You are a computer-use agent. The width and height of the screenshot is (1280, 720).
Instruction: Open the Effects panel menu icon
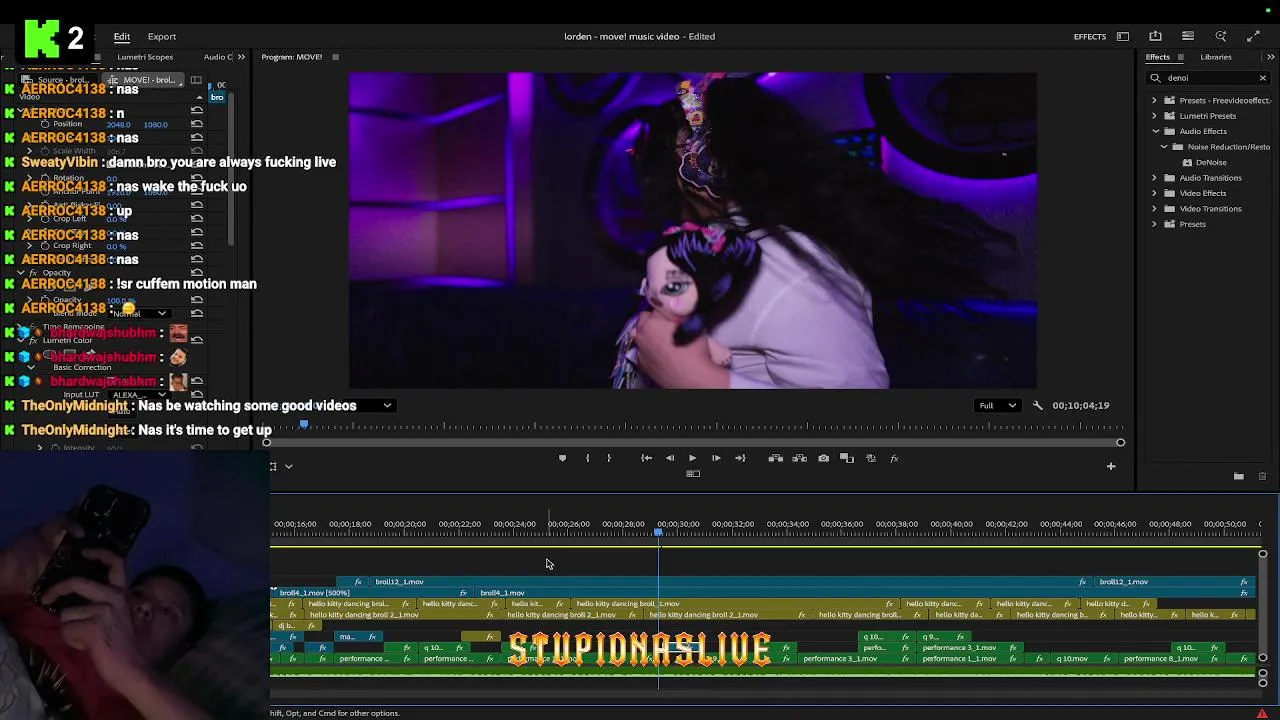pyautogui.click(x=1181, y=57)
